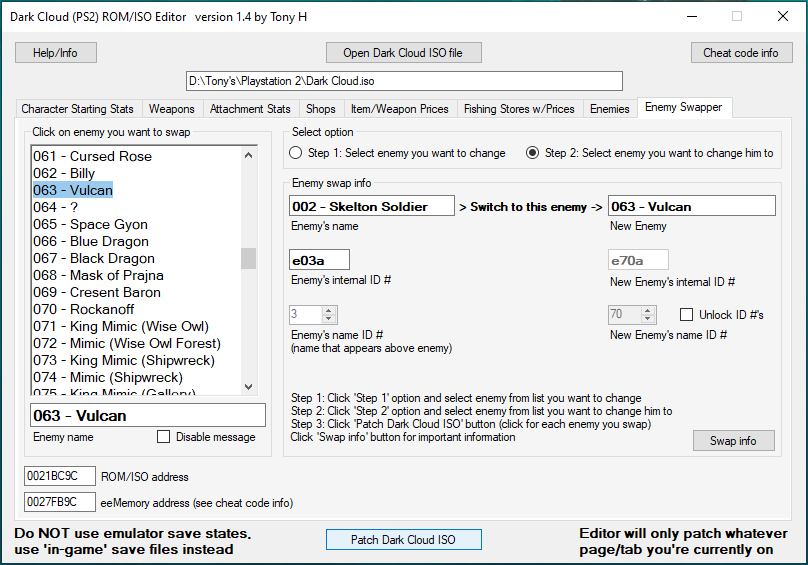Go to Attachment Stats tab

click(x=250, y=109)
